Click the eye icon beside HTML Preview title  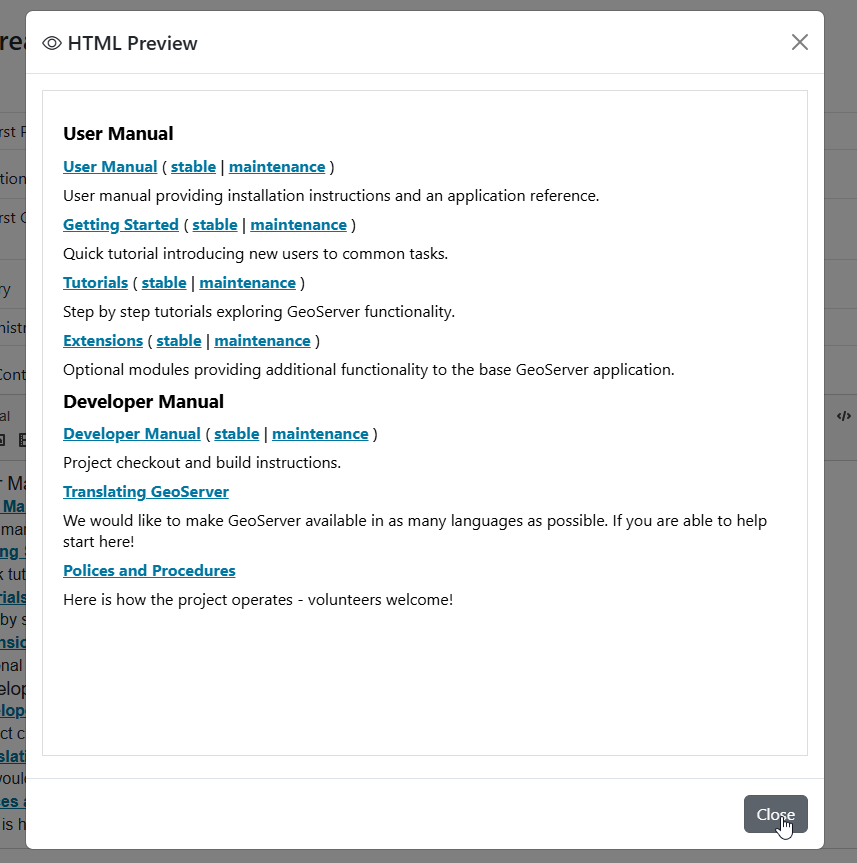52,43
